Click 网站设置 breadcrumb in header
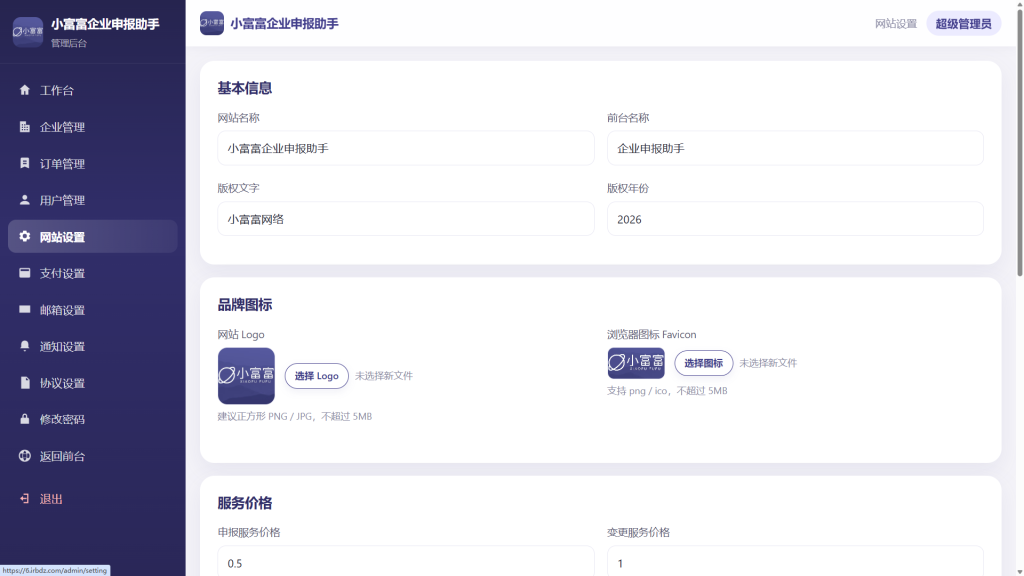This screenshot has width=1024, height=576. coord(896,24)
